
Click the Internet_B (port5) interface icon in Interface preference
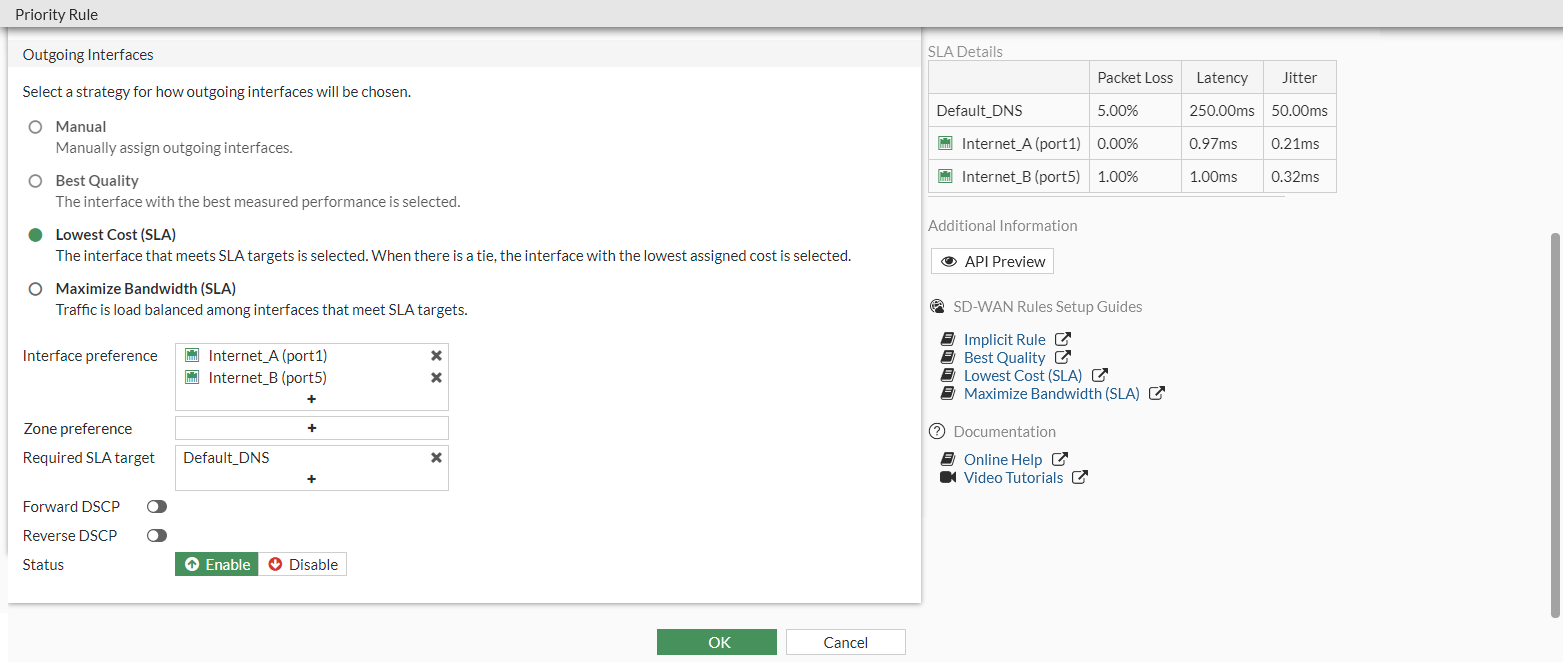click(192, 378)
